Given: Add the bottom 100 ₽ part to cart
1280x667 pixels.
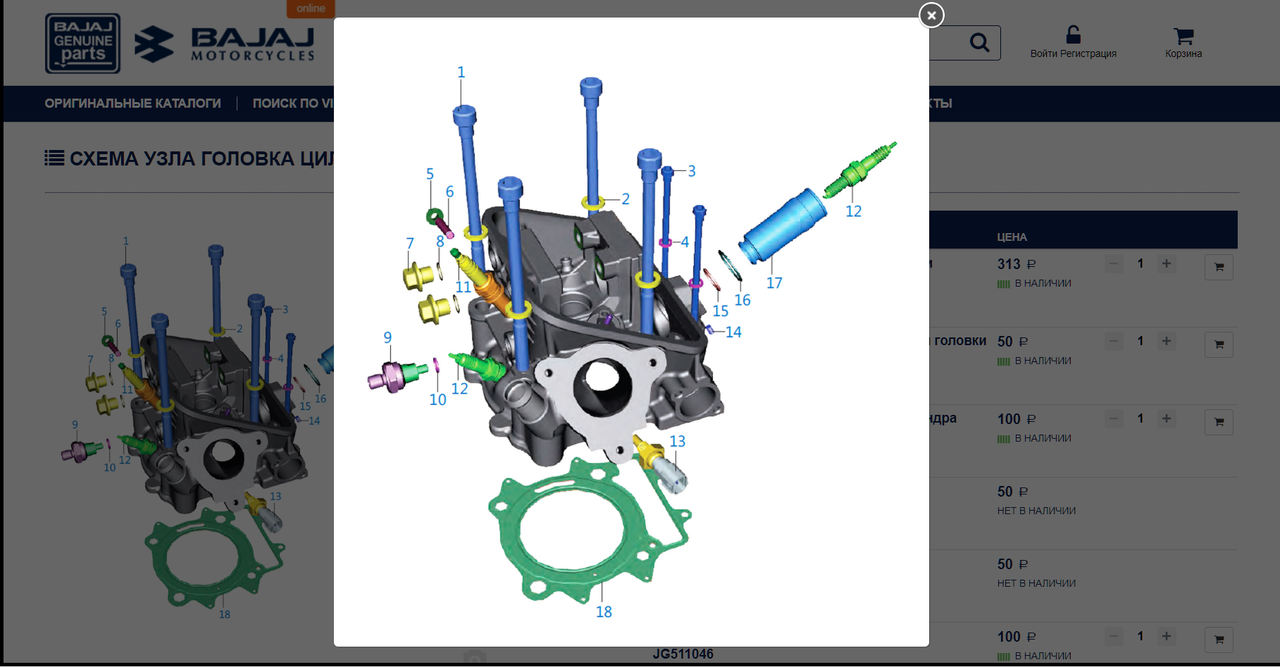Looking at the screenshot, I should click(x=1218, y=640).
